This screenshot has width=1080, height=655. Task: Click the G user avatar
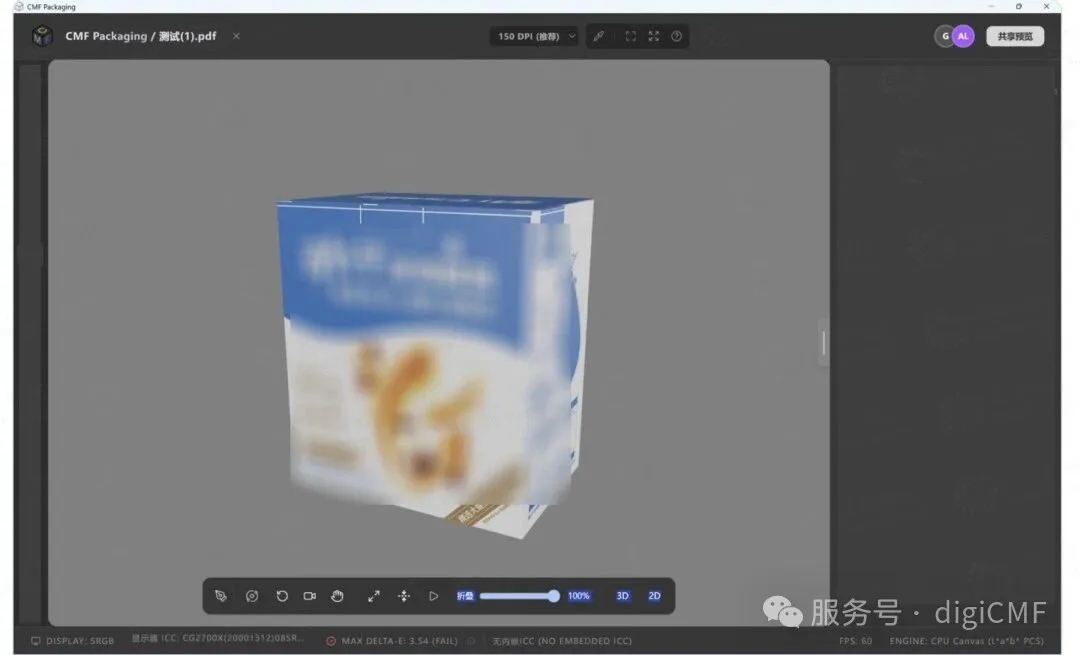(944, 37)
